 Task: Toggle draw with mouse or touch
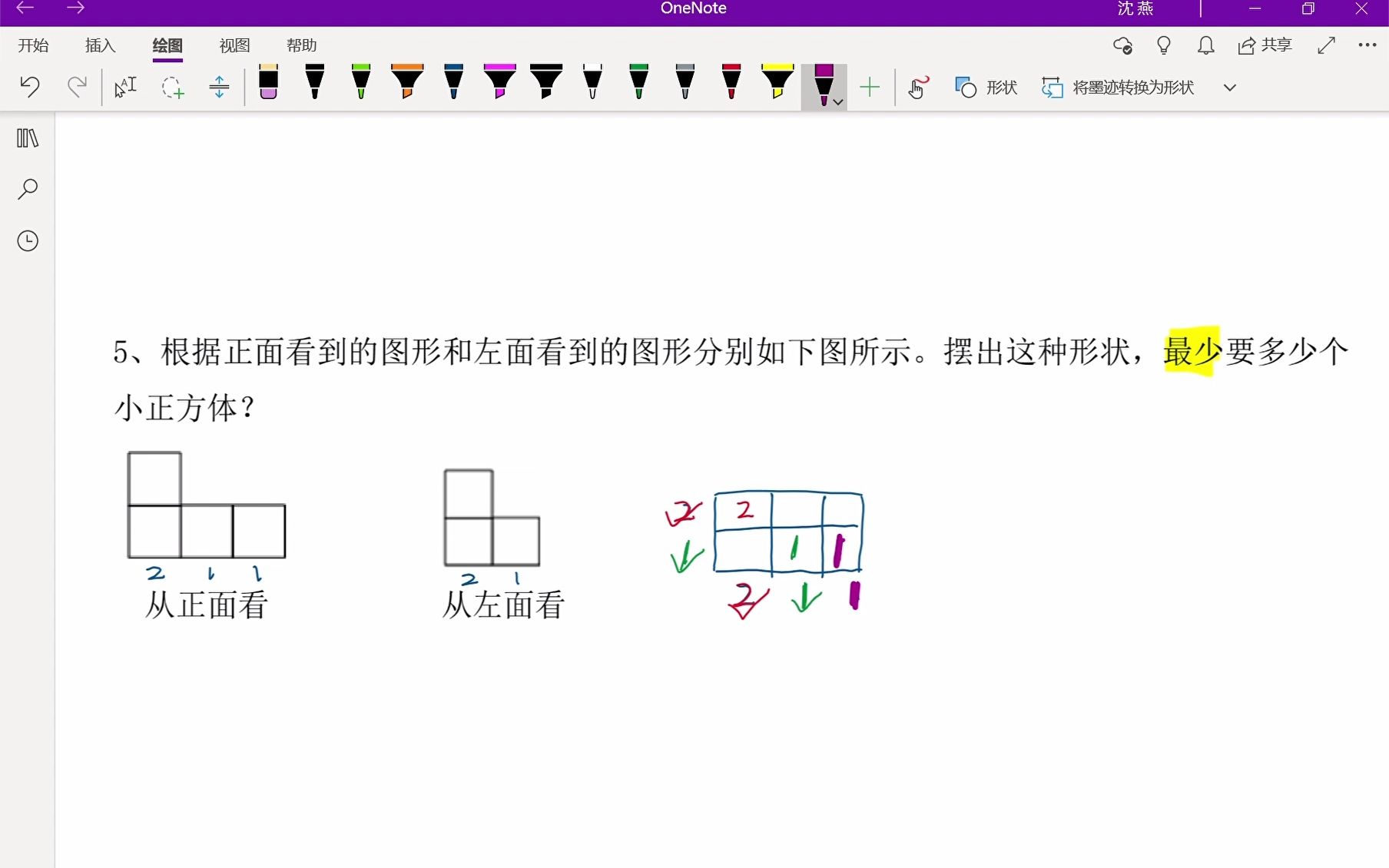(x=918, y=87)
